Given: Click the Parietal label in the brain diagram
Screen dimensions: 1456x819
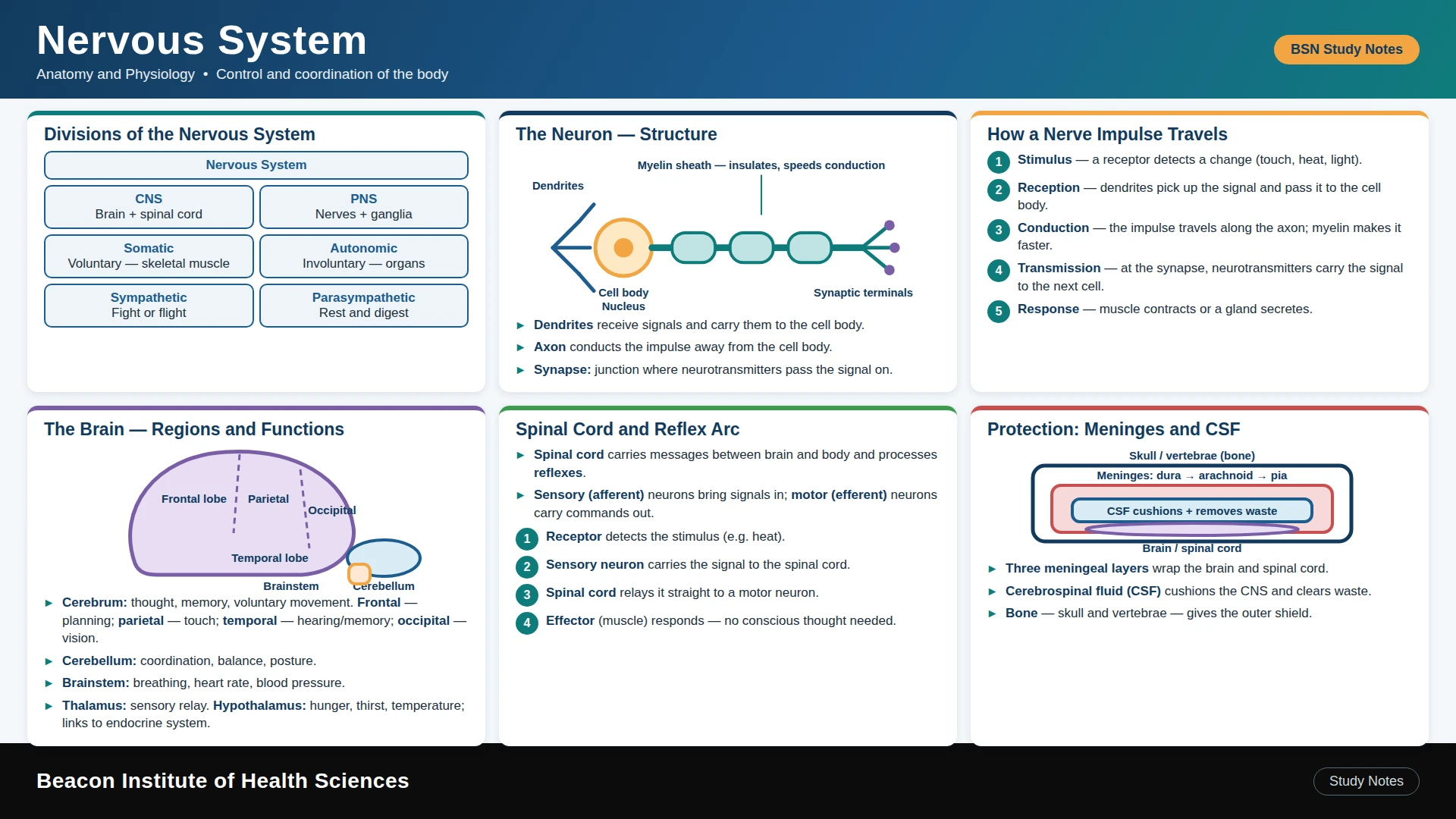Looking at the screenshot, I should pos(268,499).
